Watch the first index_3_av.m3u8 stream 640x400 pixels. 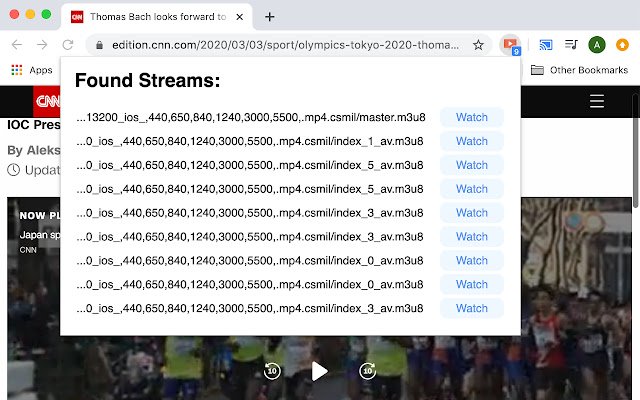[x=471, y=213]
